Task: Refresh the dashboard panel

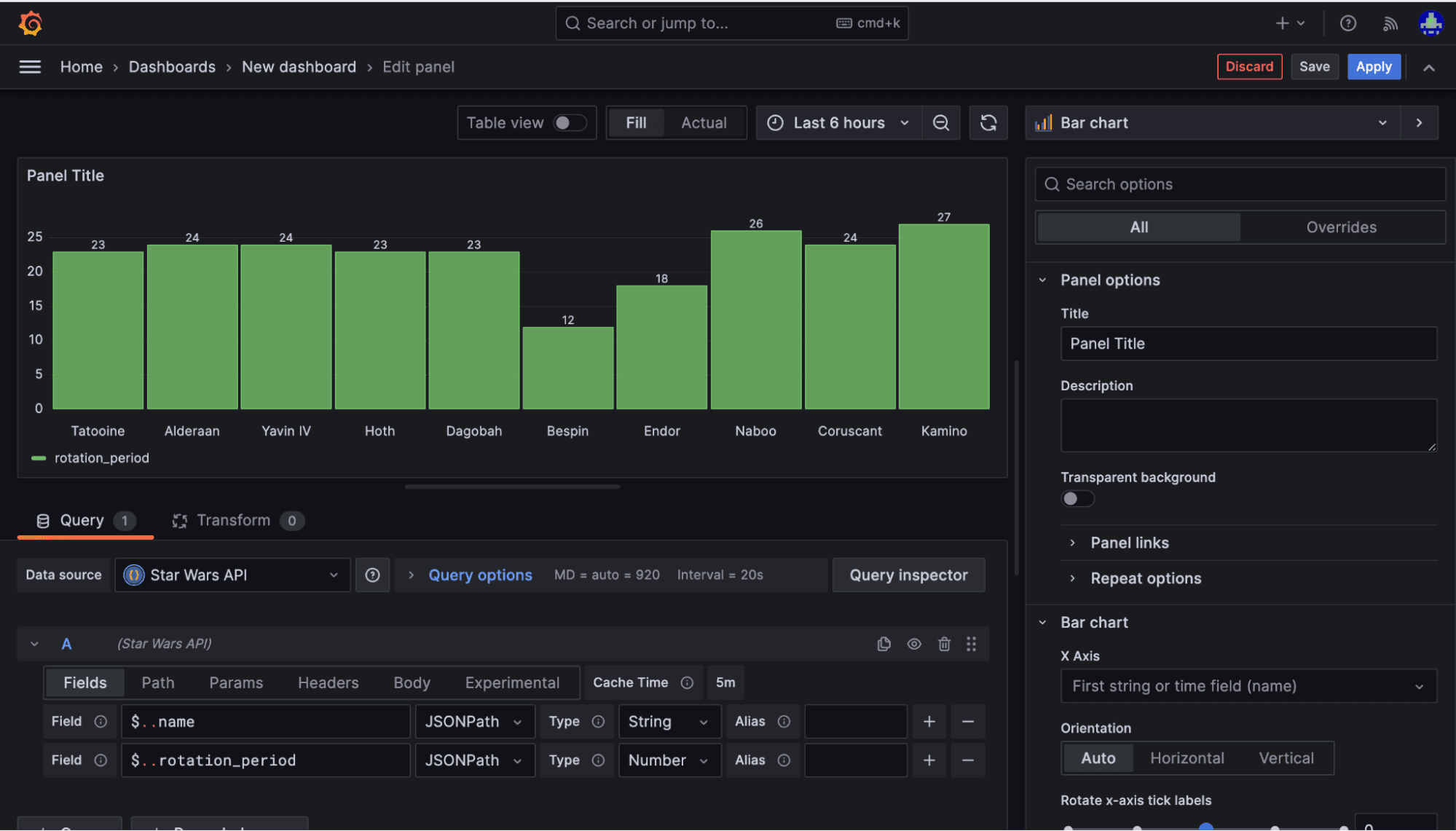Action: click(988, 122)
